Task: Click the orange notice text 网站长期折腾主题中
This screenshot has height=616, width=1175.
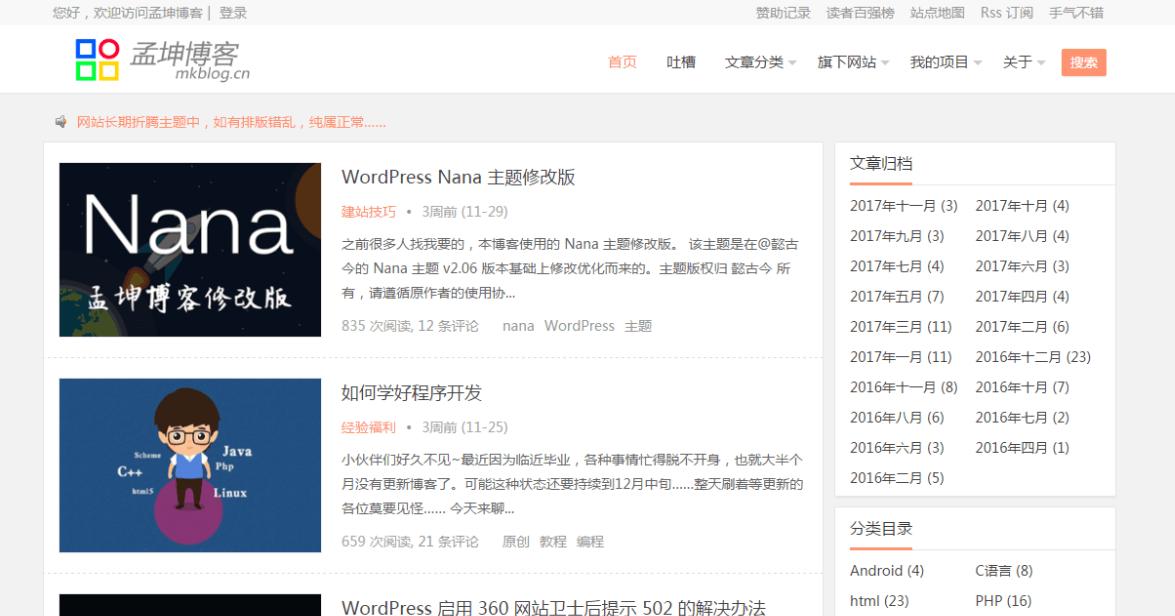Action: 232,122
